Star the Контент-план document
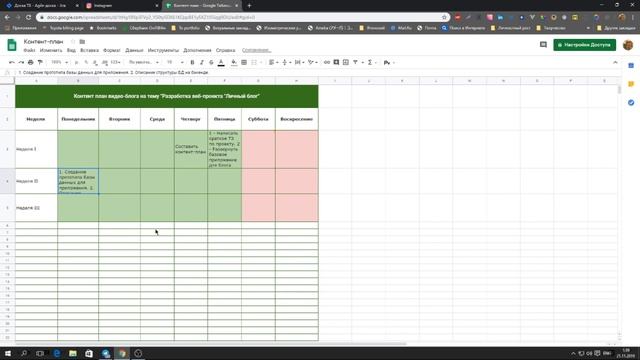The image size is (640, 360). [73, 42]
